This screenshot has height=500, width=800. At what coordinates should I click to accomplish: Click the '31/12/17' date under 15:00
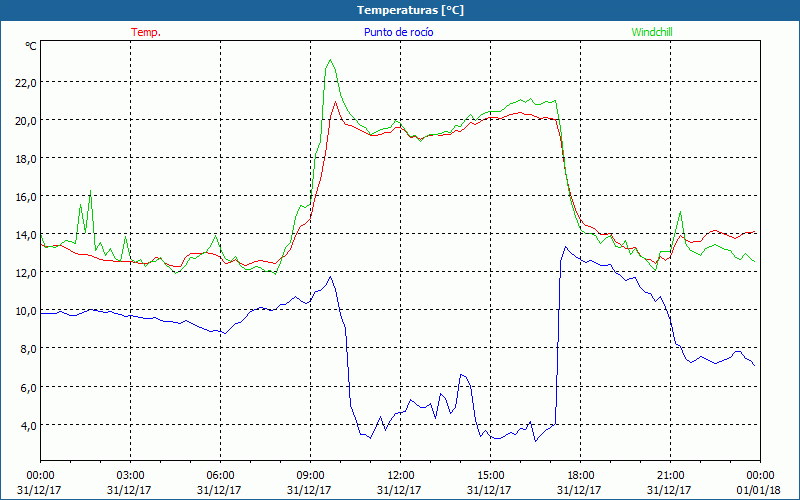coord(490,490)
